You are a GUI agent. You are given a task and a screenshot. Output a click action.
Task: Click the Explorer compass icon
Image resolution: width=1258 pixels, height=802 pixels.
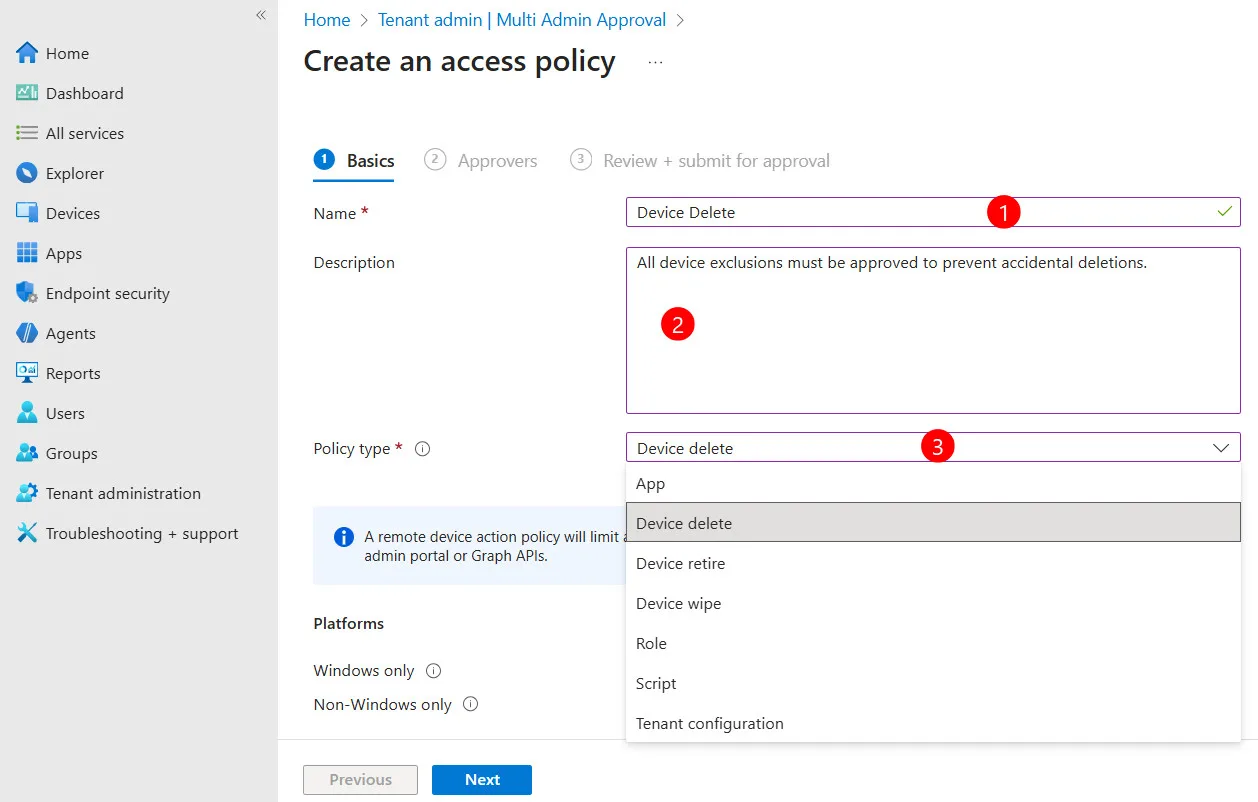pos(27,173)
